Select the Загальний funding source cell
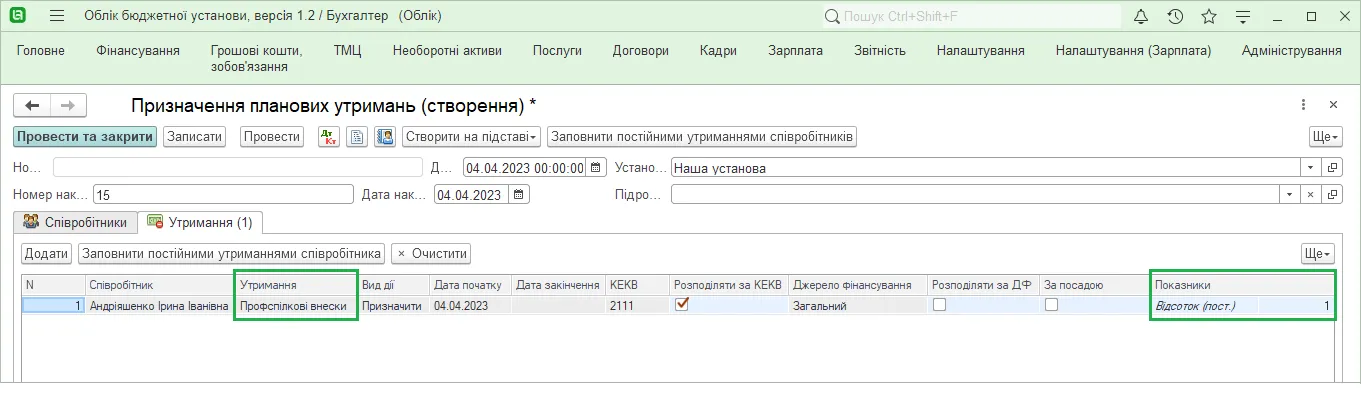Screen dimensions: 1361x398 point(858,306)
